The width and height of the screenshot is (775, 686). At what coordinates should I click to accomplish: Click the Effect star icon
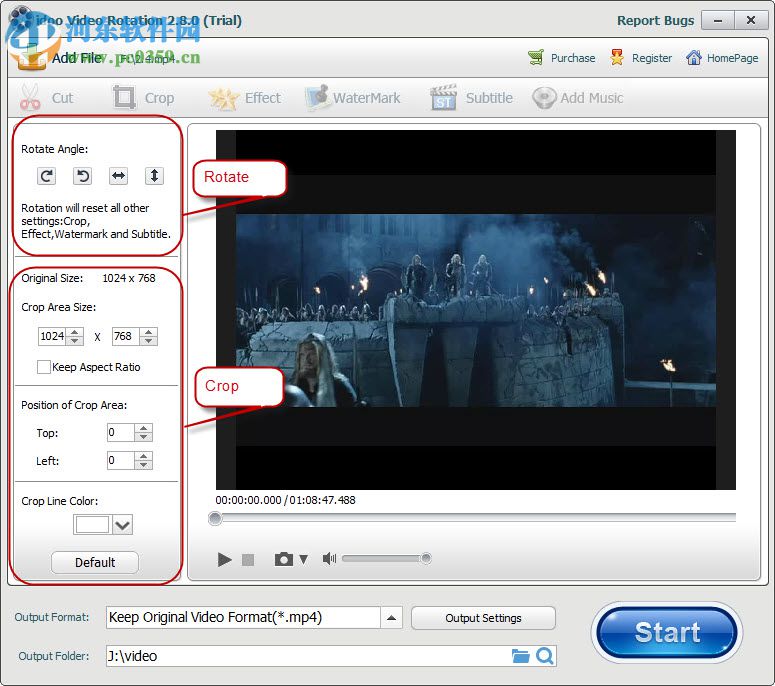click(x=223, y=98)
